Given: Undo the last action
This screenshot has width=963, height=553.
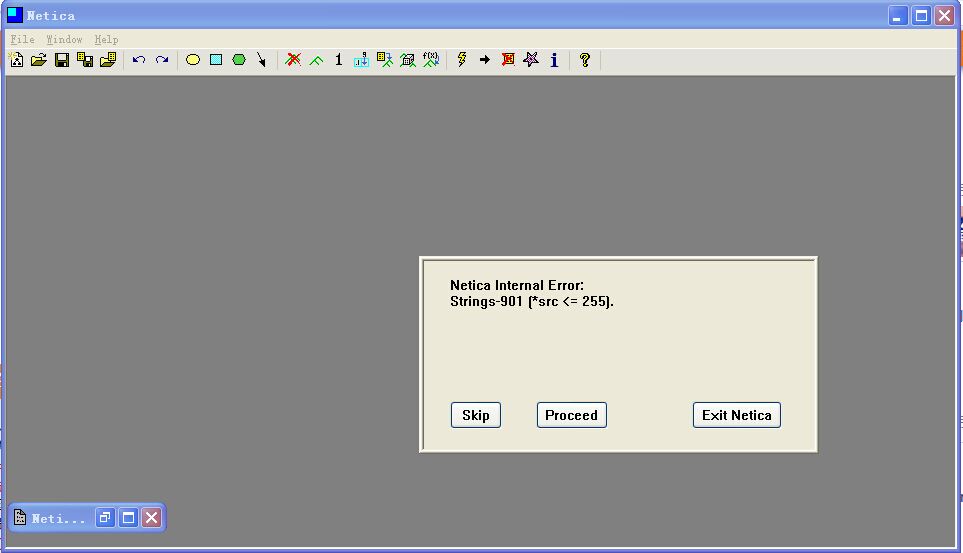Looking at the screenshot, I should (139, 60).
